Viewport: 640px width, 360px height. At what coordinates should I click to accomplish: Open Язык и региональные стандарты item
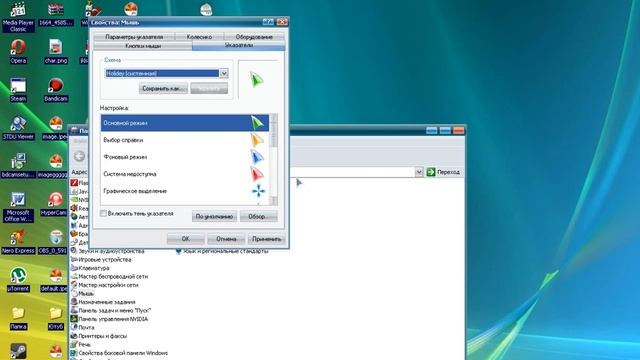(222, 251)
